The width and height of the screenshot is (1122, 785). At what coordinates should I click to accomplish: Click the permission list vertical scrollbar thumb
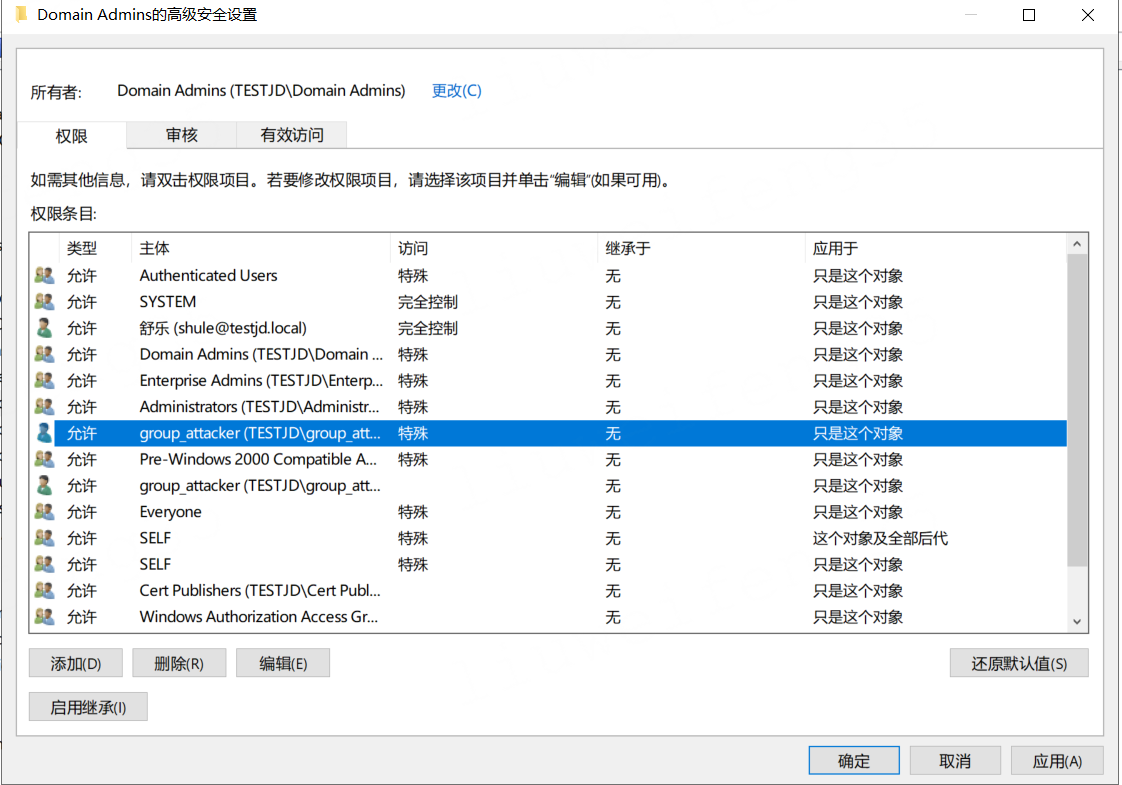coord(1077,410)
